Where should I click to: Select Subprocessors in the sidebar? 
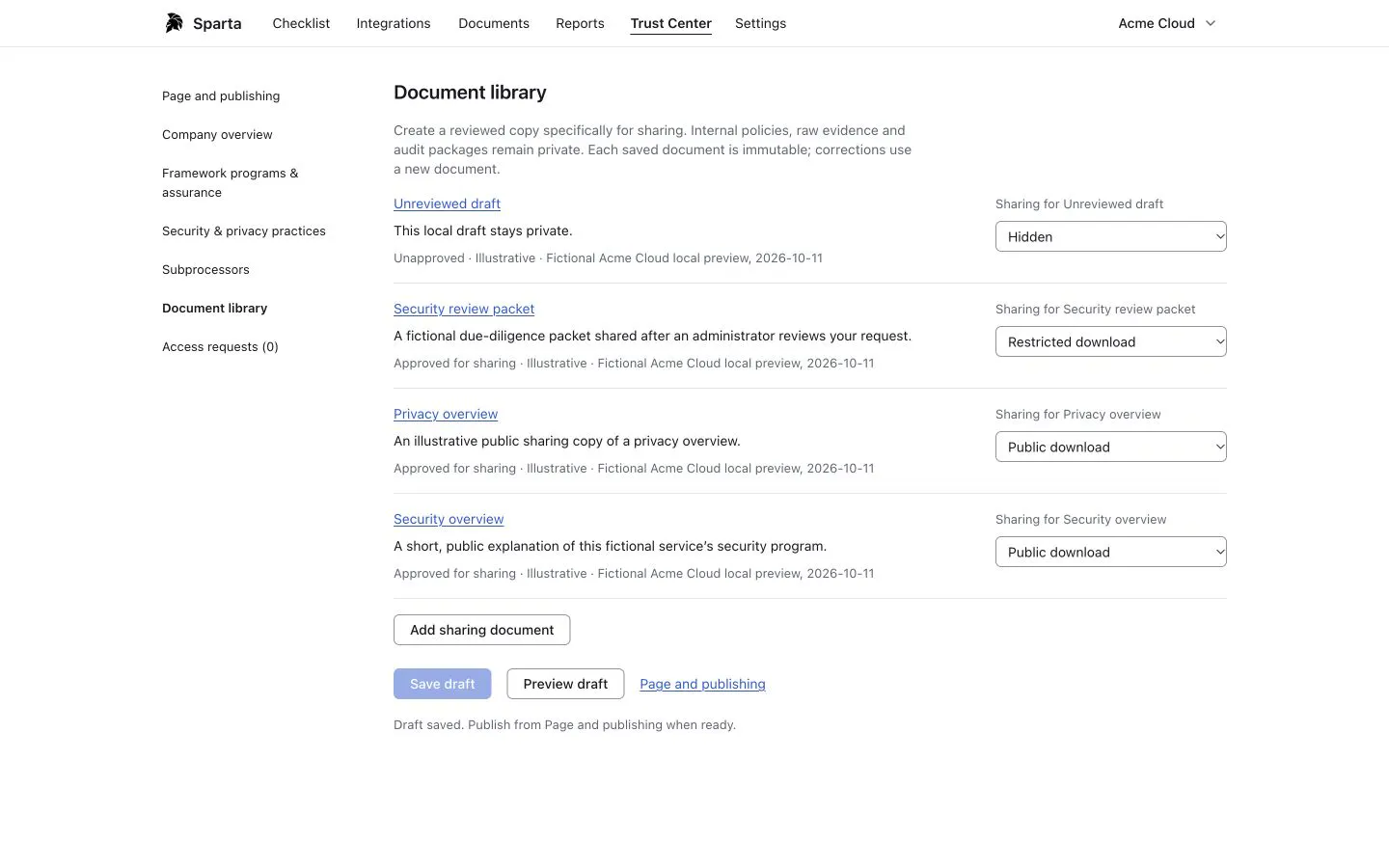click(205, 269)
